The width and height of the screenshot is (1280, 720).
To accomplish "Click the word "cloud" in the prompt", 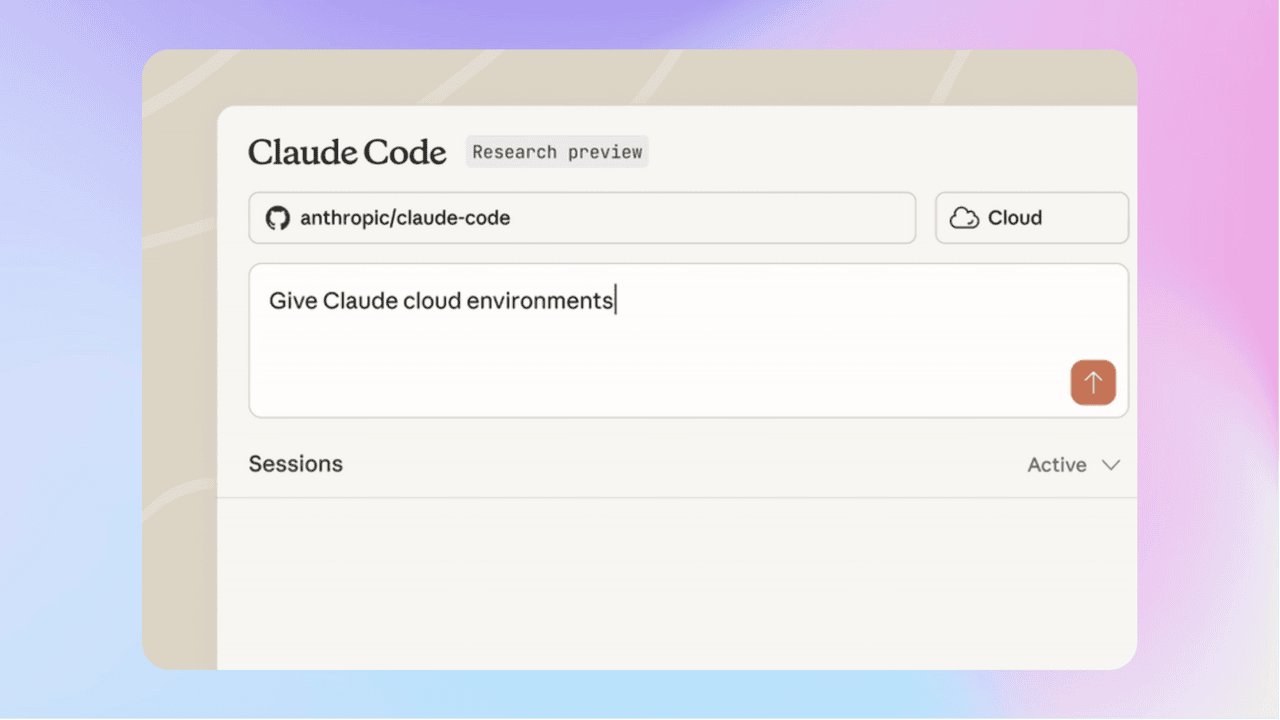I will tap(431, 300).
